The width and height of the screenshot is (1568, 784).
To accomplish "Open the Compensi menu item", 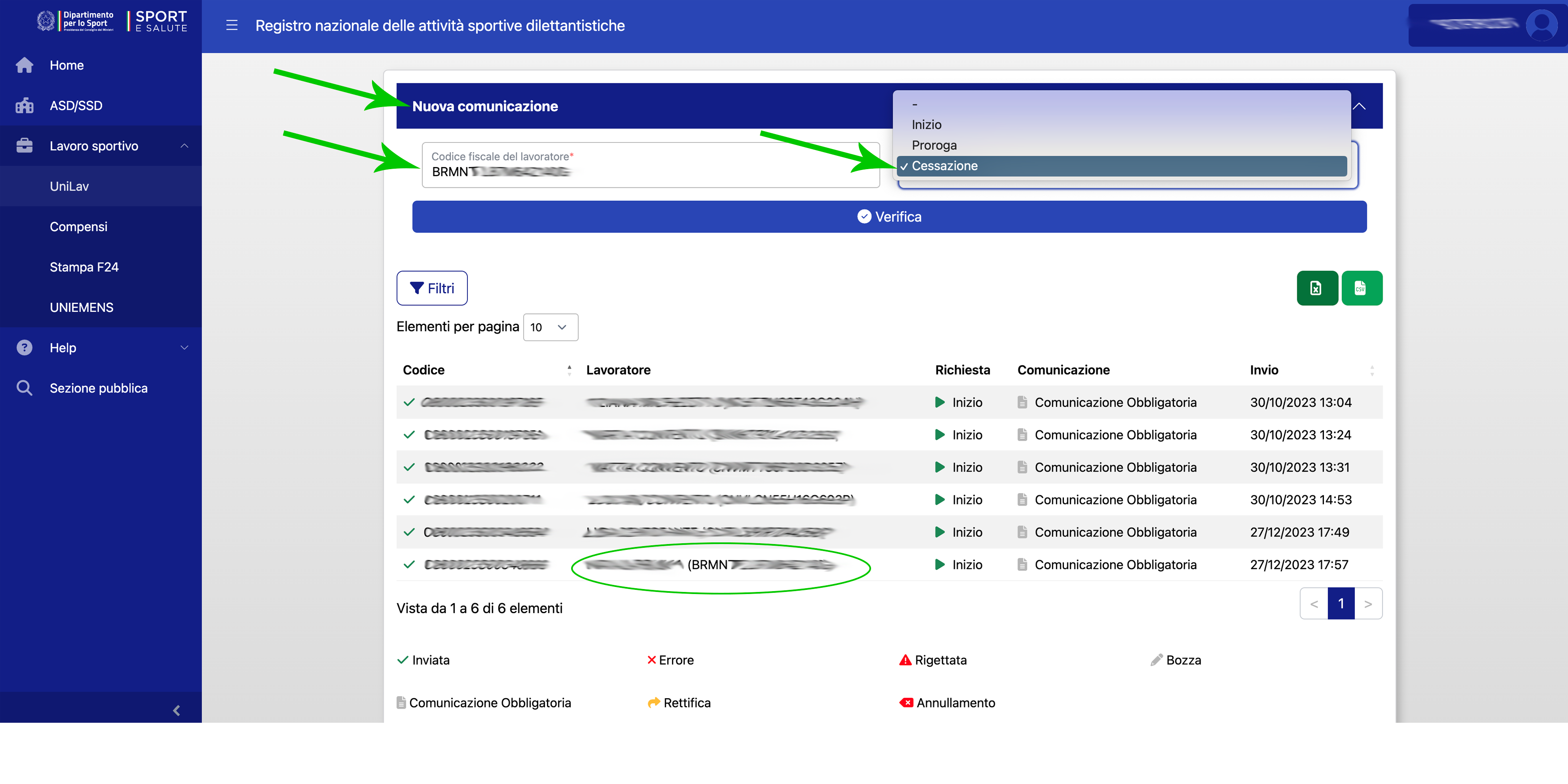I will click(x=78, y=227).
